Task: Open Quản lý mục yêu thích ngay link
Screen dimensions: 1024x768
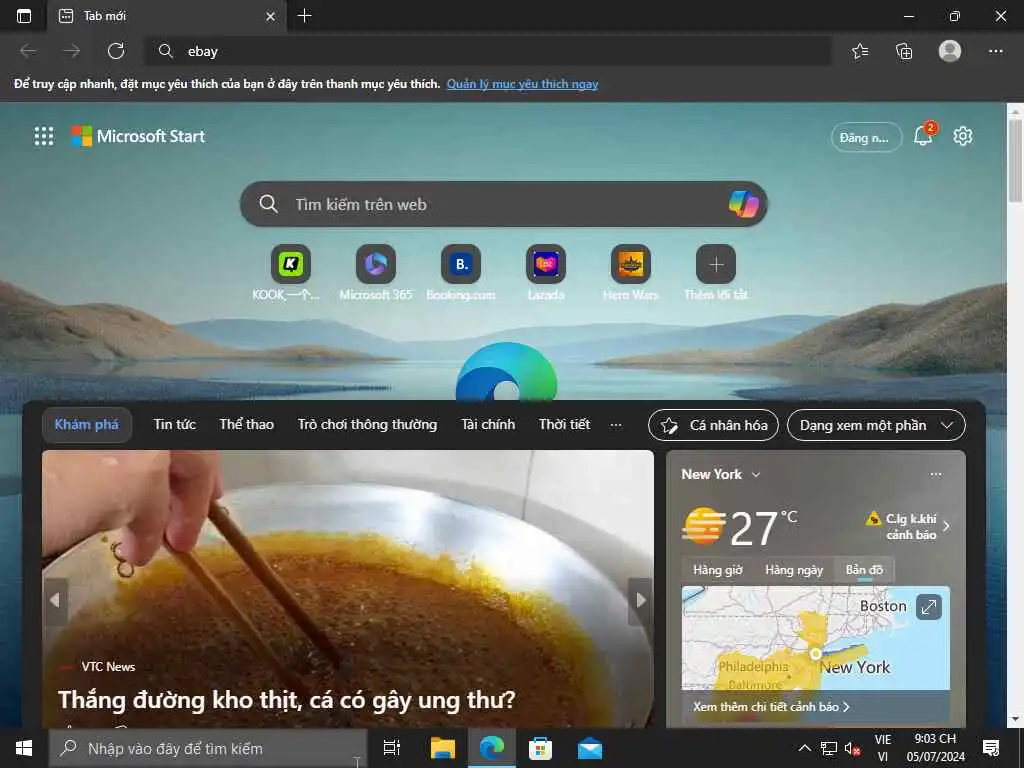Action: [x=522, y=84]
